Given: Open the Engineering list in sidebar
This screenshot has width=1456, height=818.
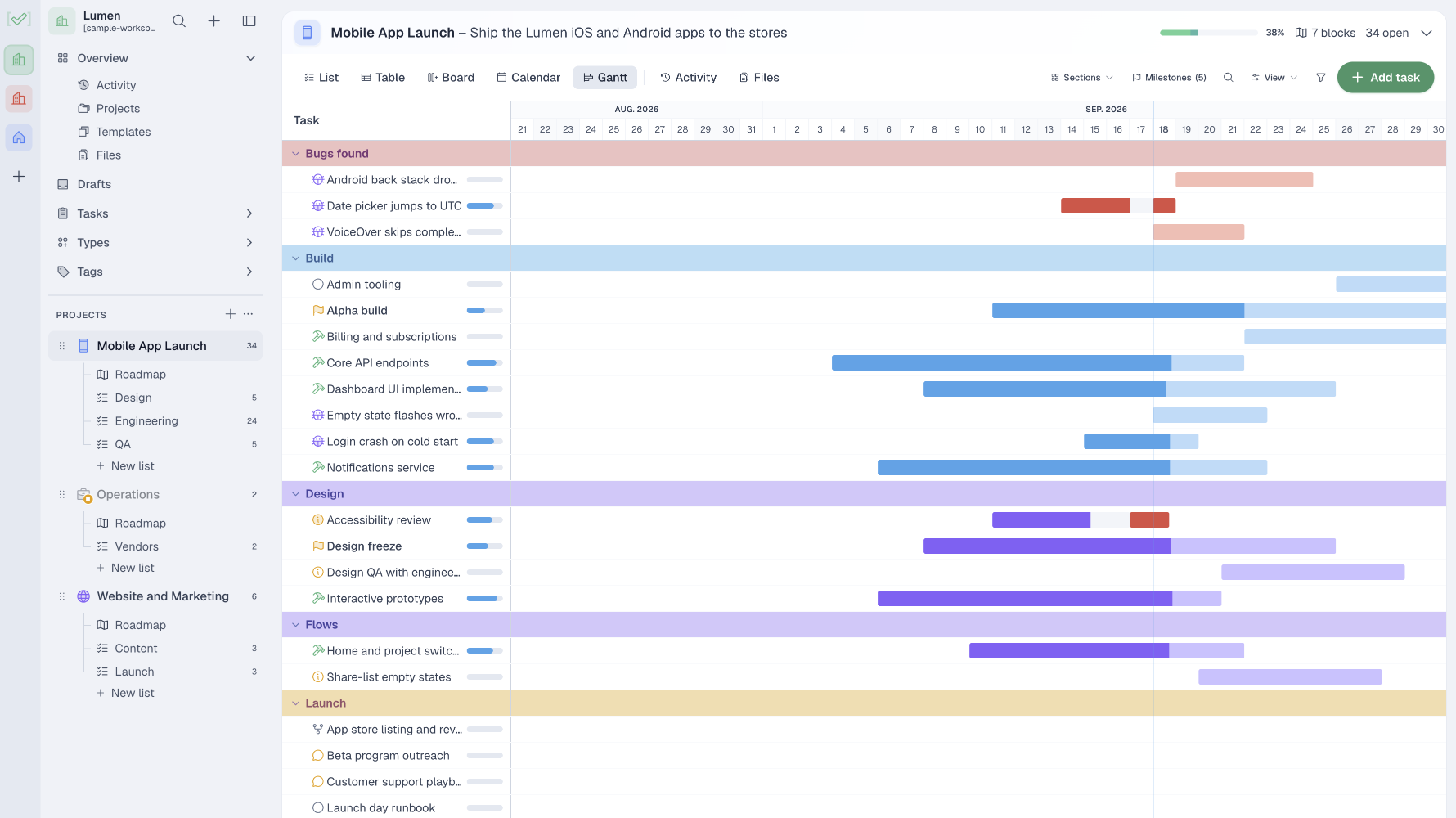Looking at the screenshot, I should pyautogui.click(x=146, y=421).
